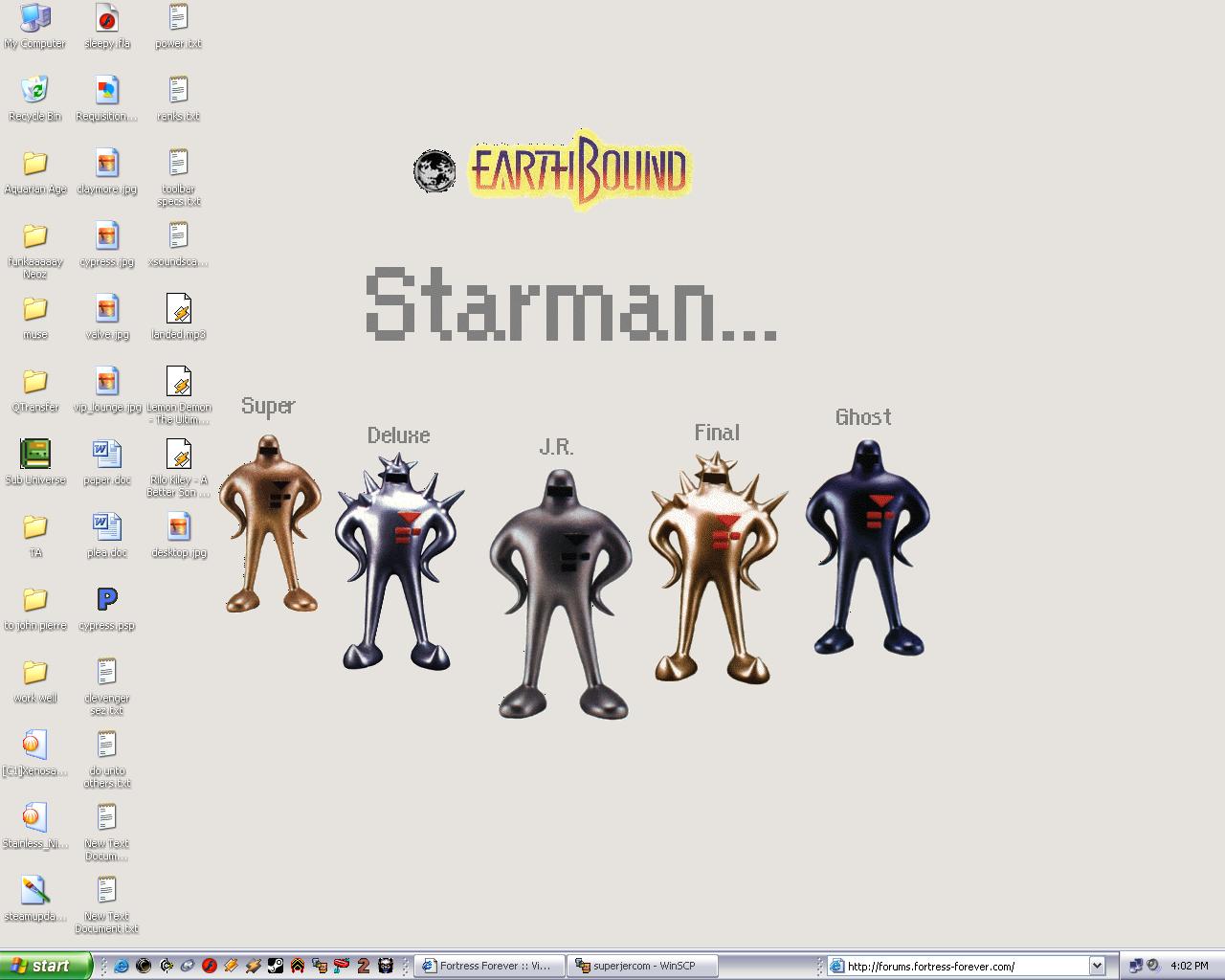This screenshot has width=1225, height=980.
Task: Select the TA folder
Action: [35, 535]
